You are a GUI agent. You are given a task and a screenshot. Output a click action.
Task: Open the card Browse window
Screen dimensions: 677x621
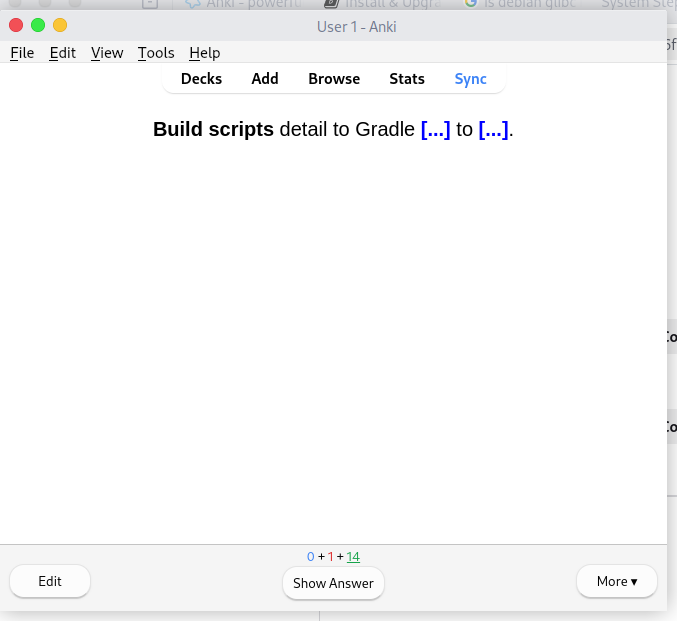[x=334, y=79]
